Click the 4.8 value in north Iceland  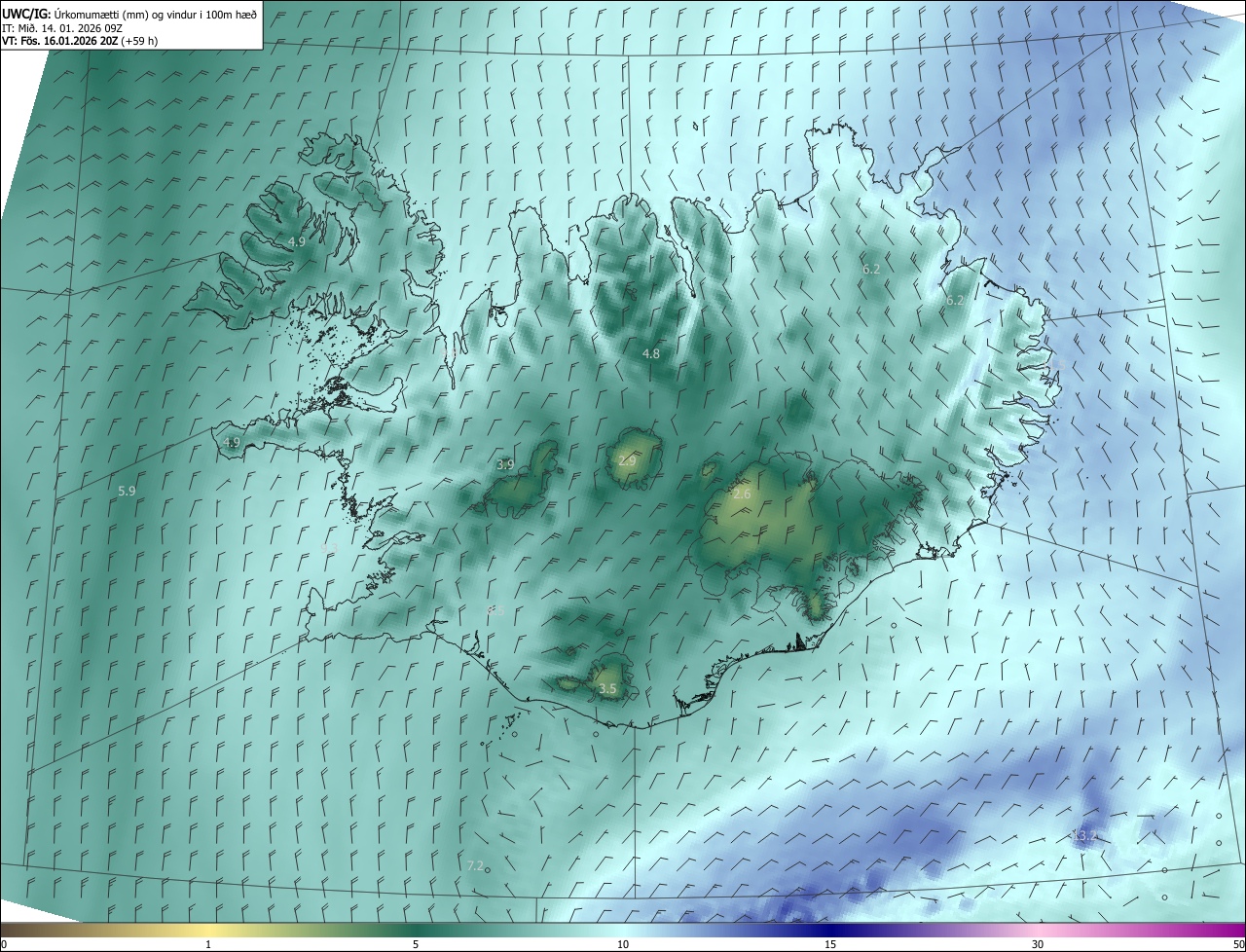point(651,354)
